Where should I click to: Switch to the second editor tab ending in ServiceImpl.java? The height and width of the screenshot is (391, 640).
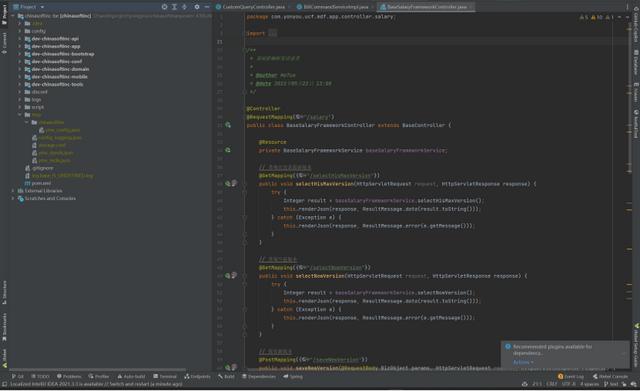[333, 7]
